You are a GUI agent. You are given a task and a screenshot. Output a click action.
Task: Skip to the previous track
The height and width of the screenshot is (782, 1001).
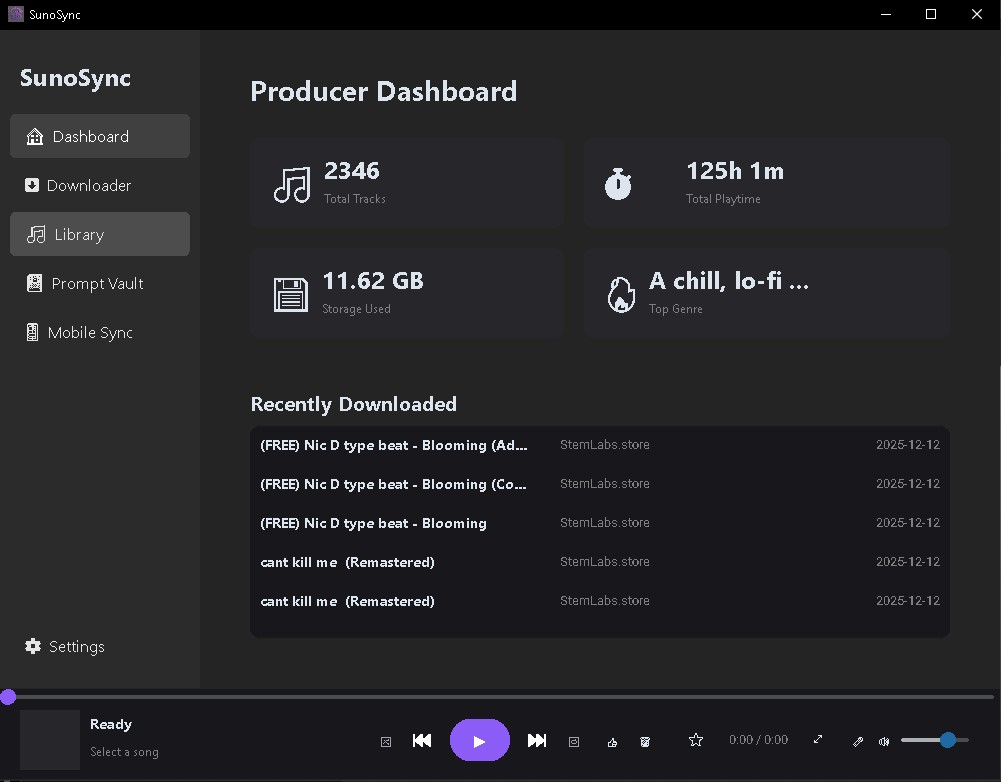(422, 740)
